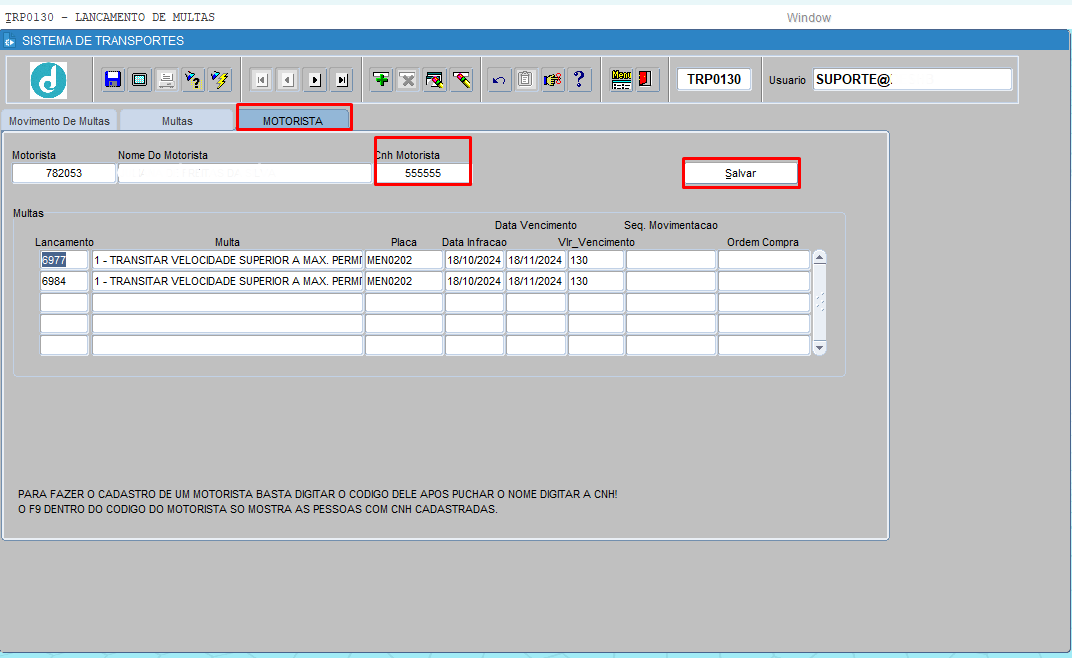The height and width of the screenshot is (658, 1072).
Task: Click the TRP0130 program code field
Action: (x=714, y=79)
